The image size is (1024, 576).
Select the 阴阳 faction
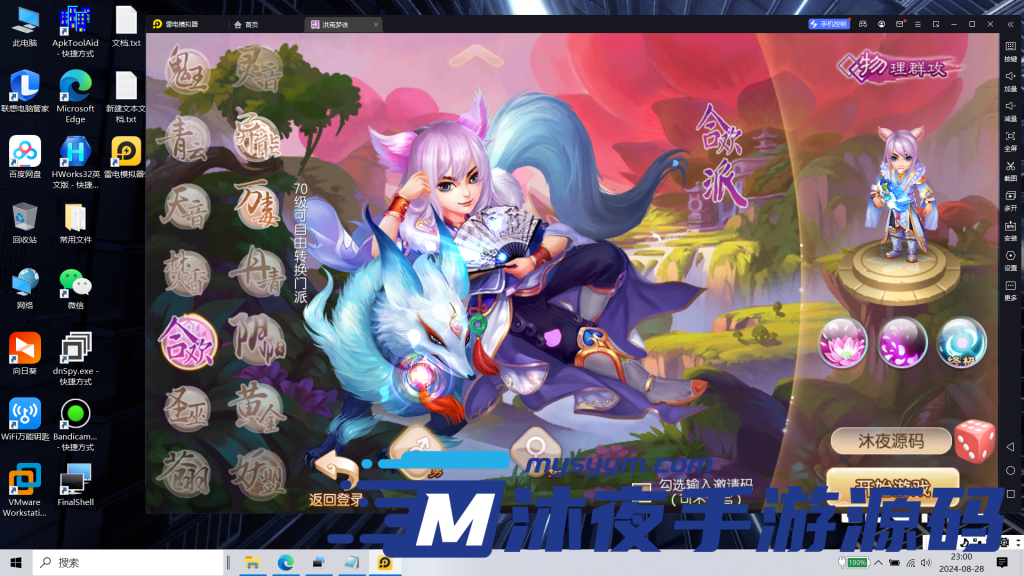257,340
